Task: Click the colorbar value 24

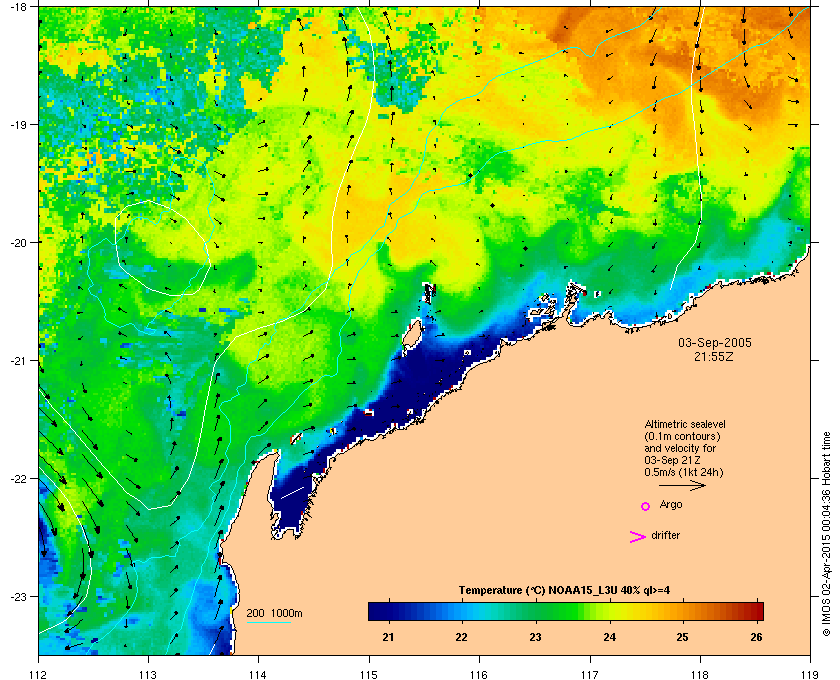Action: 609,637
